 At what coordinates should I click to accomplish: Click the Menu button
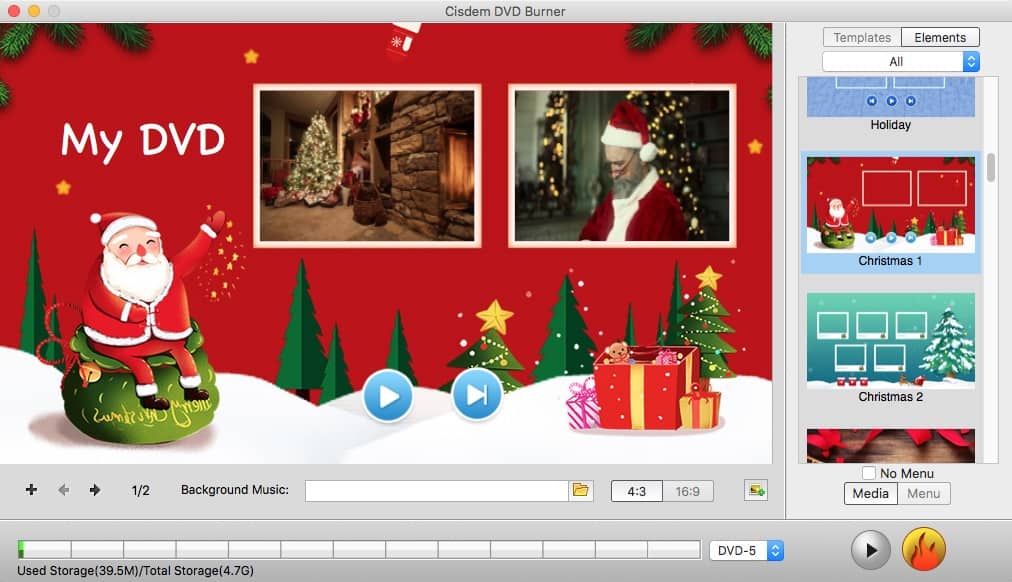[923, 493]
